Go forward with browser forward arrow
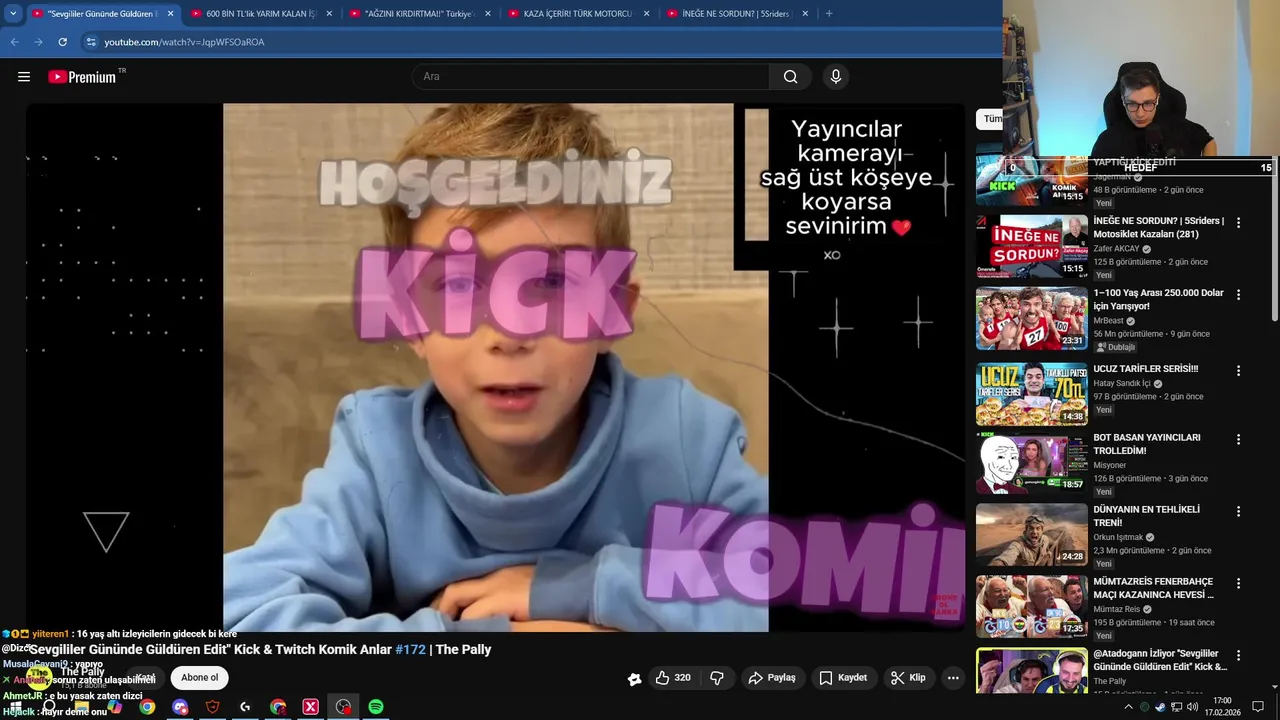The height and width of the screenshot is (720, 1280). tap(38, 42)
